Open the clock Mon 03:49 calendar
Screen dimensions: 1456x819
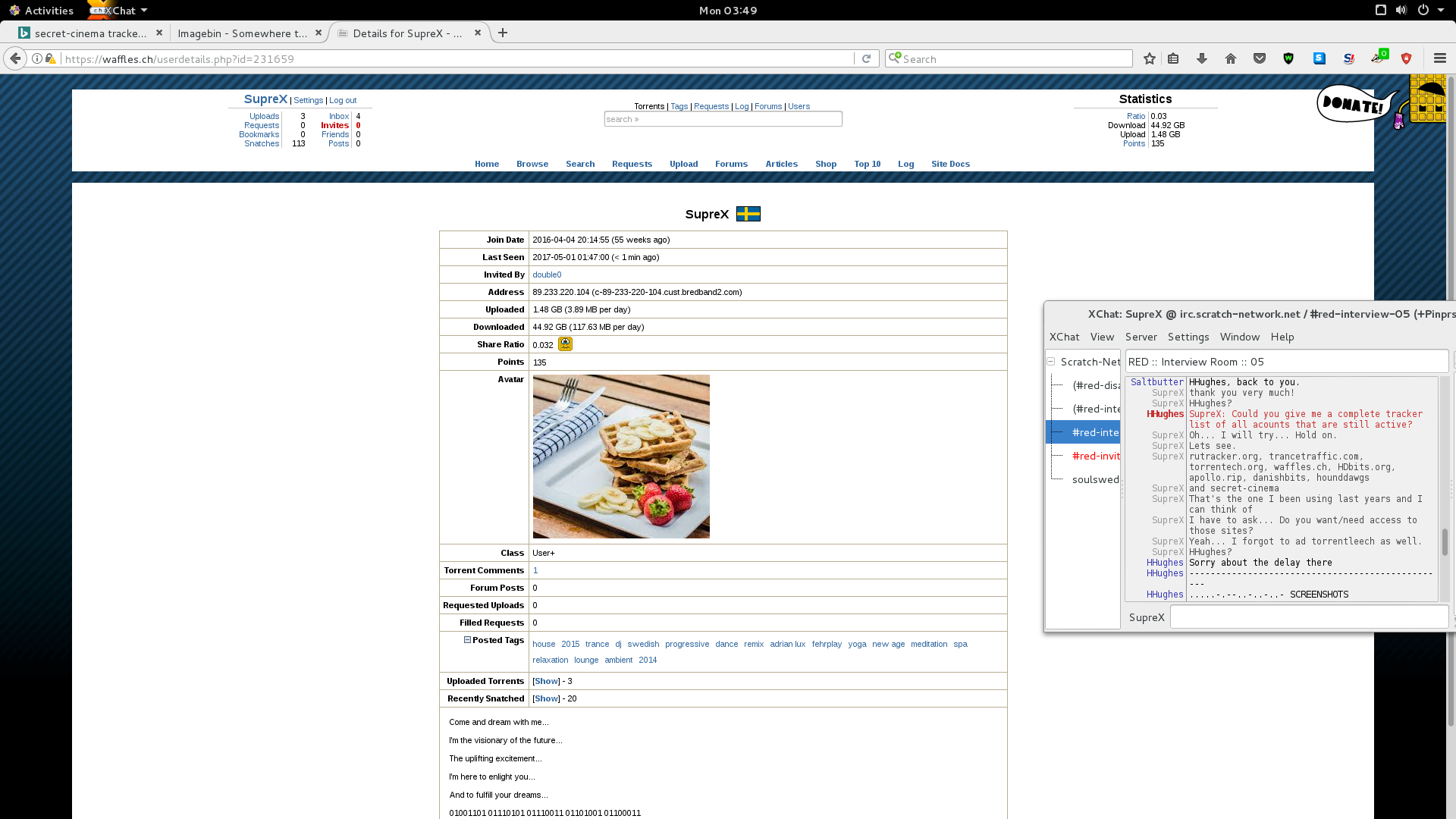(728, 10)
